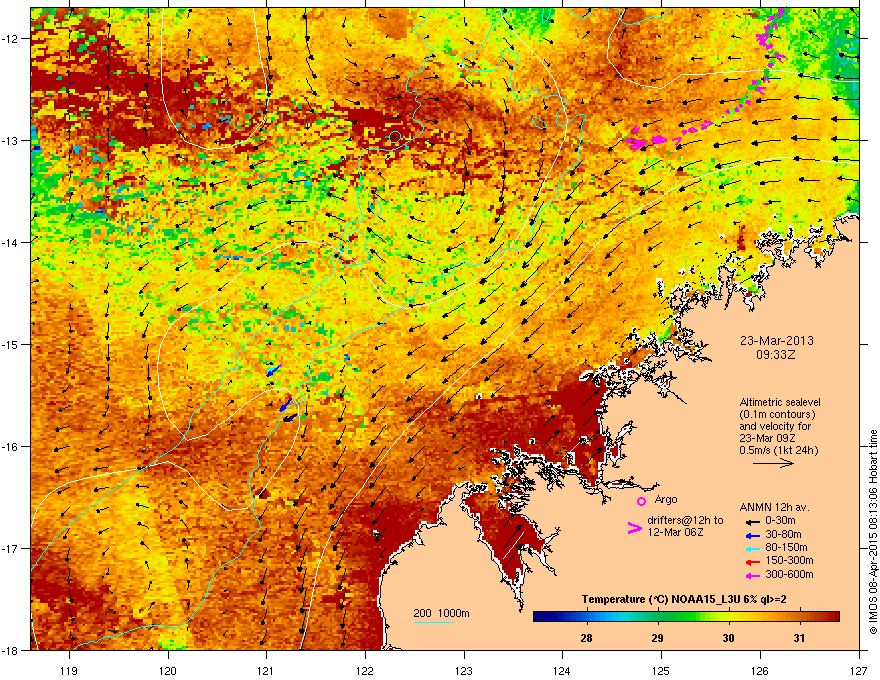Click the Temperature NOAA15_L3U colorbar title
Screen dimensions: 880x680
(x=684, y=599)
